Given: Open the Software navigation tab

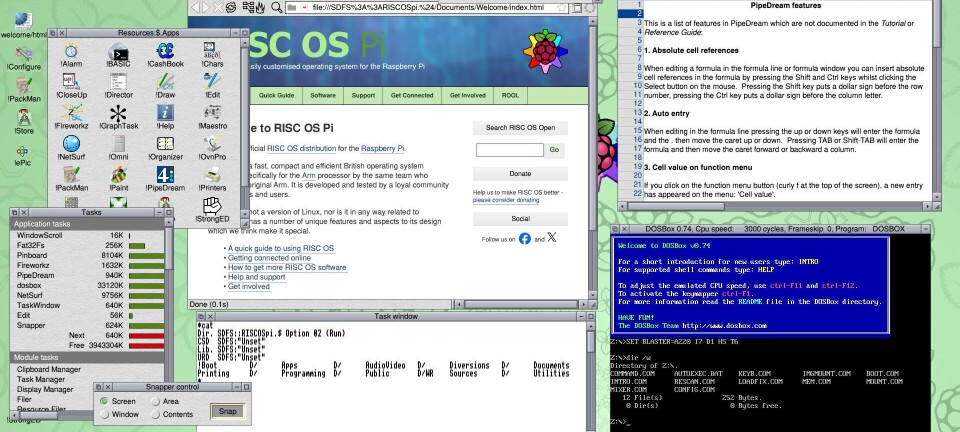Looking at the screenshot, I should point(323,95).
